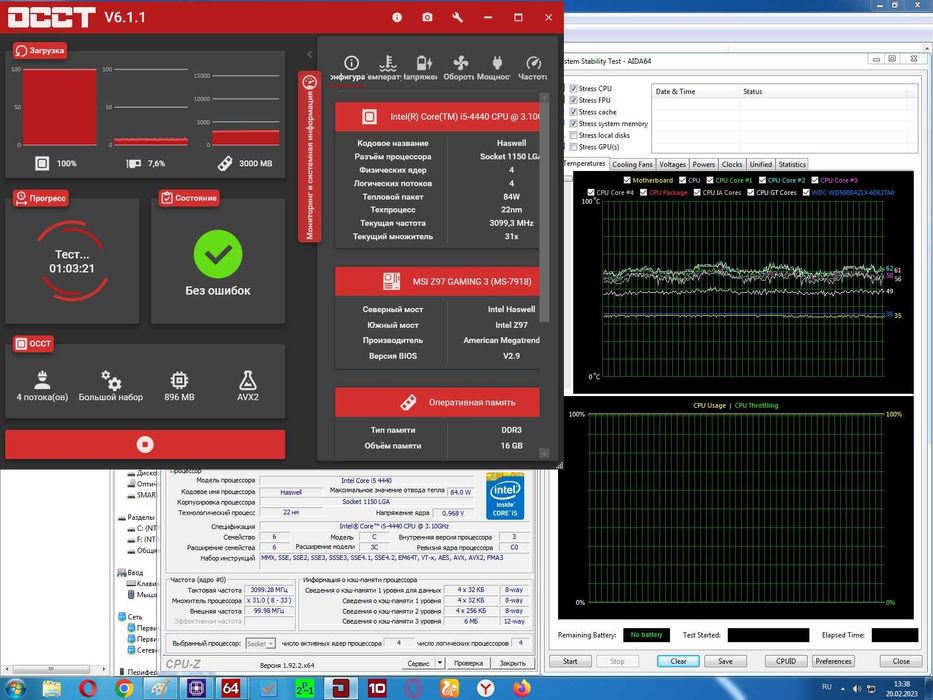Click the 4 потока(ов) worker icon

[42, 379]
